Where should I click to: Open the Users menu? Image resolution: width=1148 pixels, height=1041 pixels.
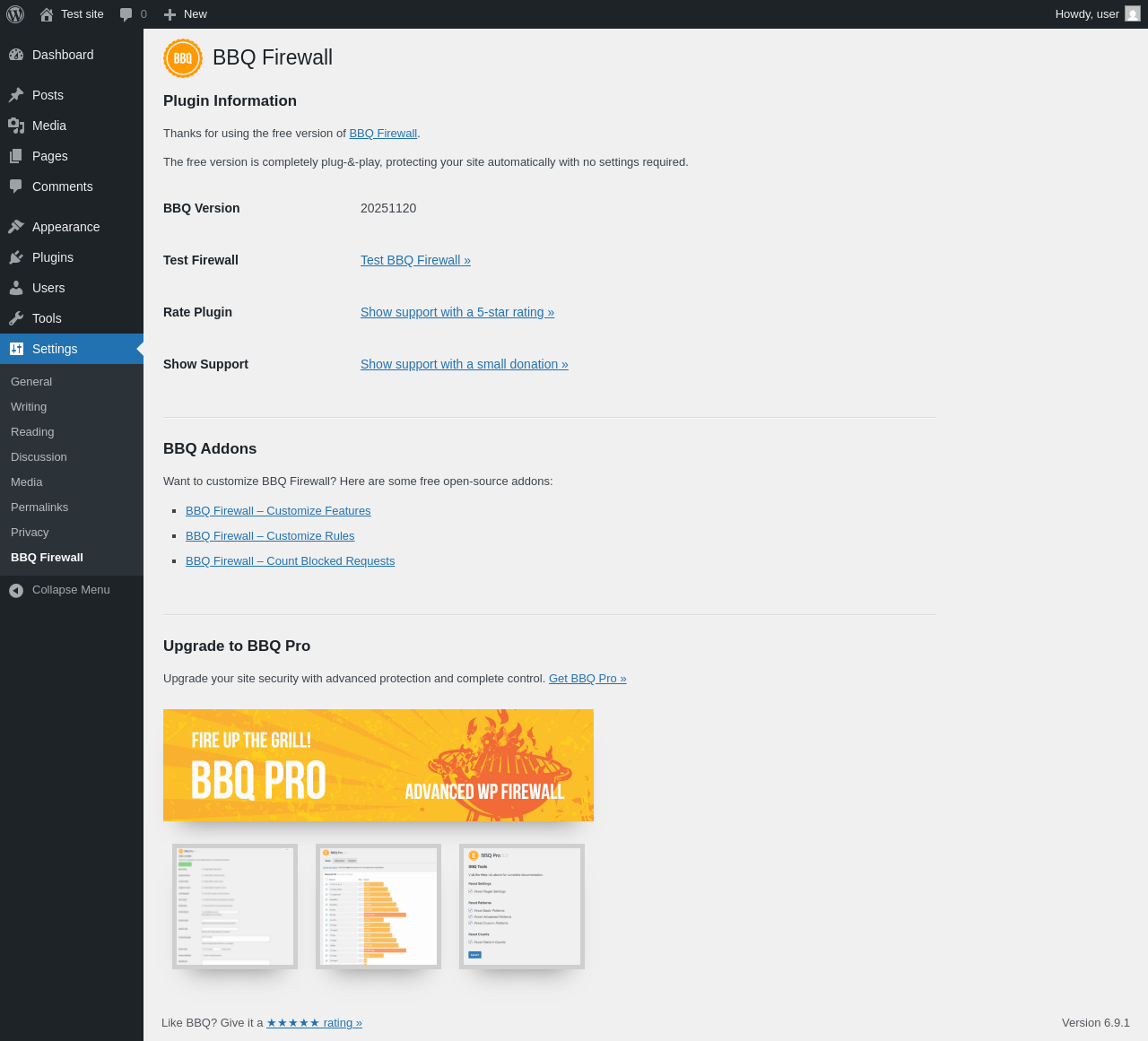72,288
